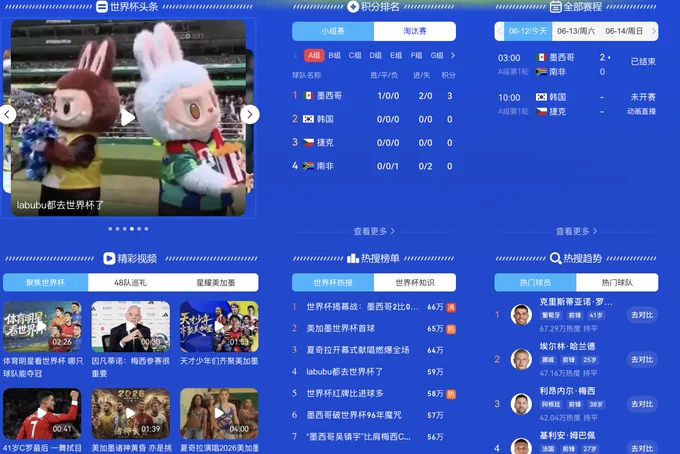Click 去对比 for 克里斯蒂亚诺·罗…
Viewport: 680px width, 454px height.
642,315
